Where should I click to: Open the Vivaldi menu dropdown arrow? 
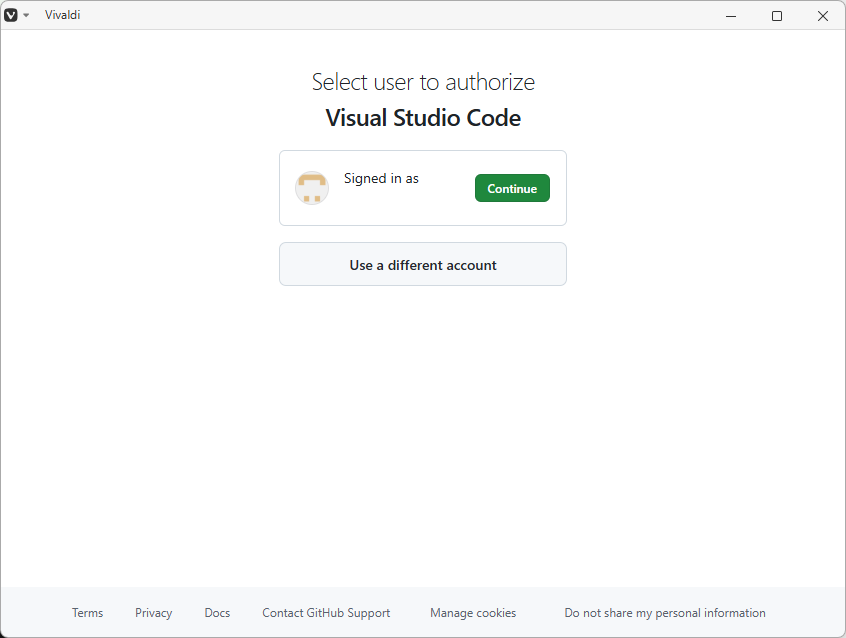coord(26,15)
